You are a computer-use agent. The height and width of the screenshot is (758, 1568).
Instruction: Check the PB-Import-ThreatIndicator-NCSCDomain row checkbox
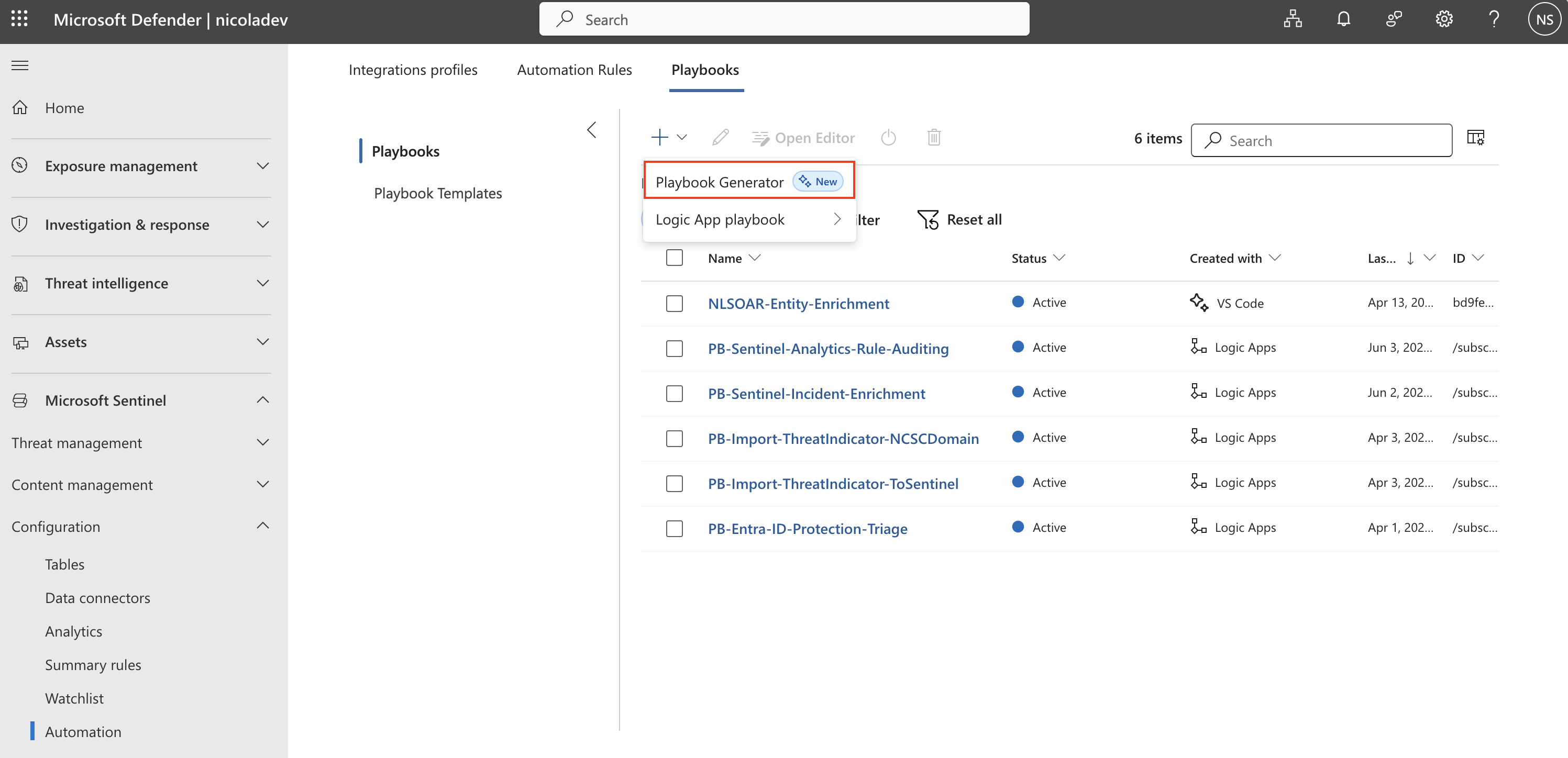click(675, 439)
